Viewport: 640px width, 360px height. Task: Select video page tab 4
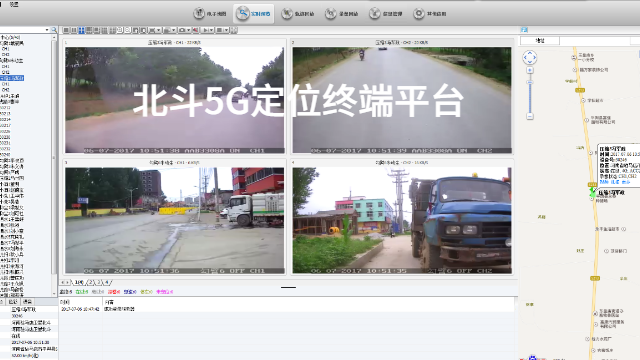[107, 282]
